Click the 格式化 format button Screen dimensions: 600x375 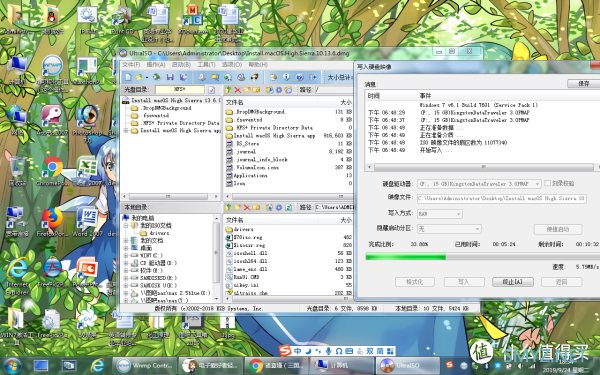point(414,282)
